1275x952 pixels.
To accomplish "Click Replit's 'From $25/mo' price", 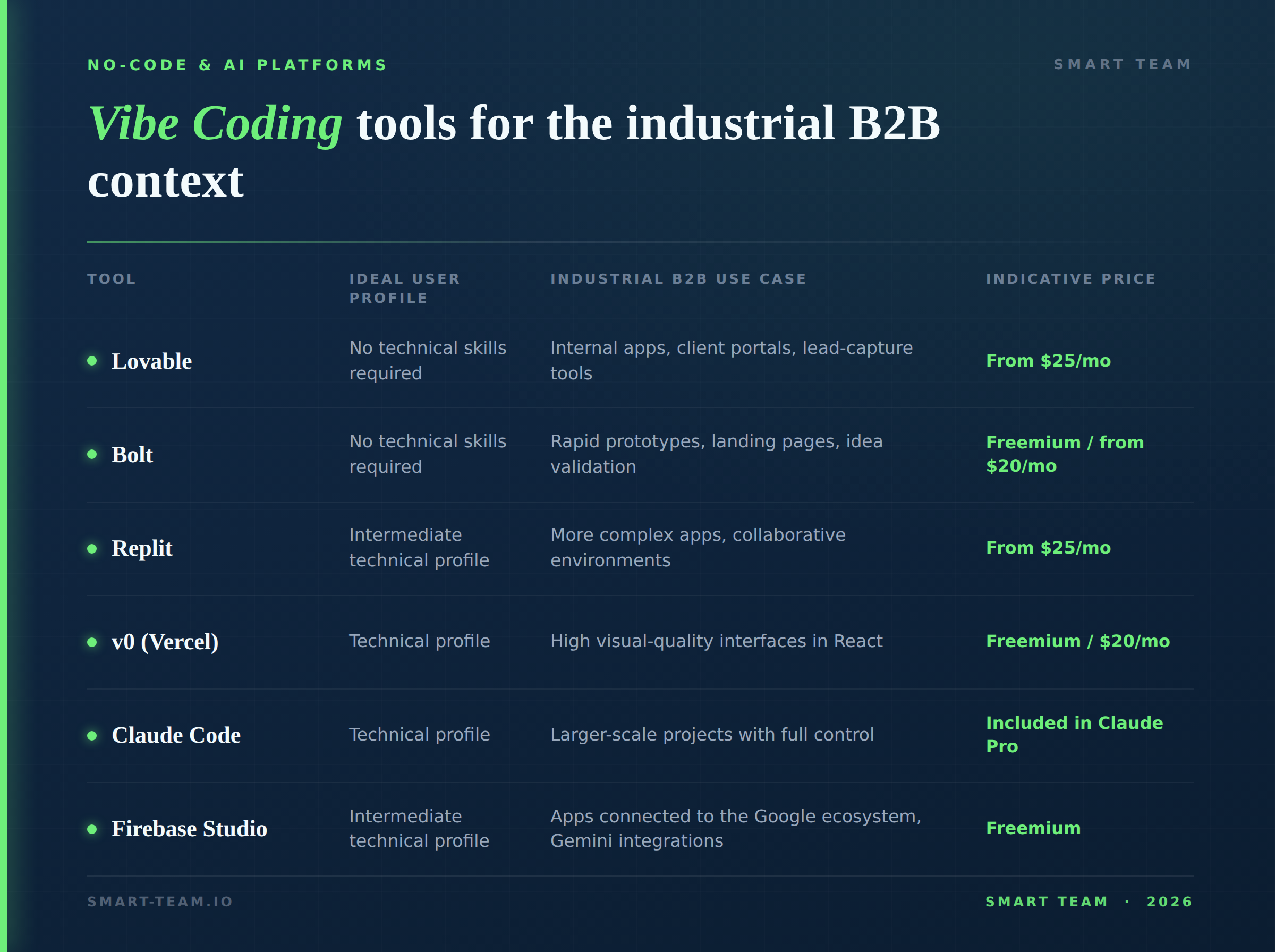I will click(1048, 548).
